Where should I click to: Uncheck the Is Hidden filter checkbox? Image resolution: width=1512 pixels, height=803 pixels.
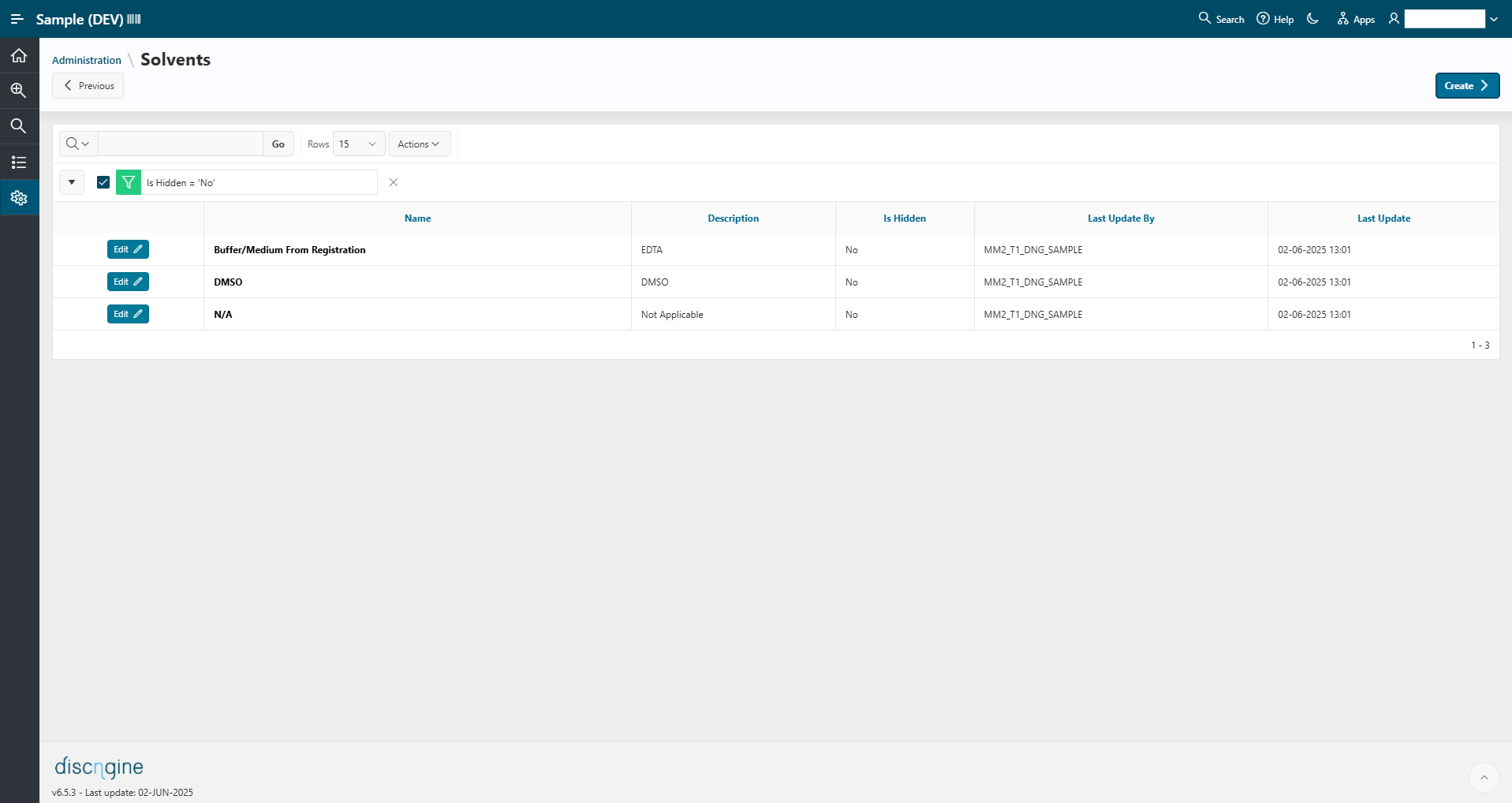point(103,182)
